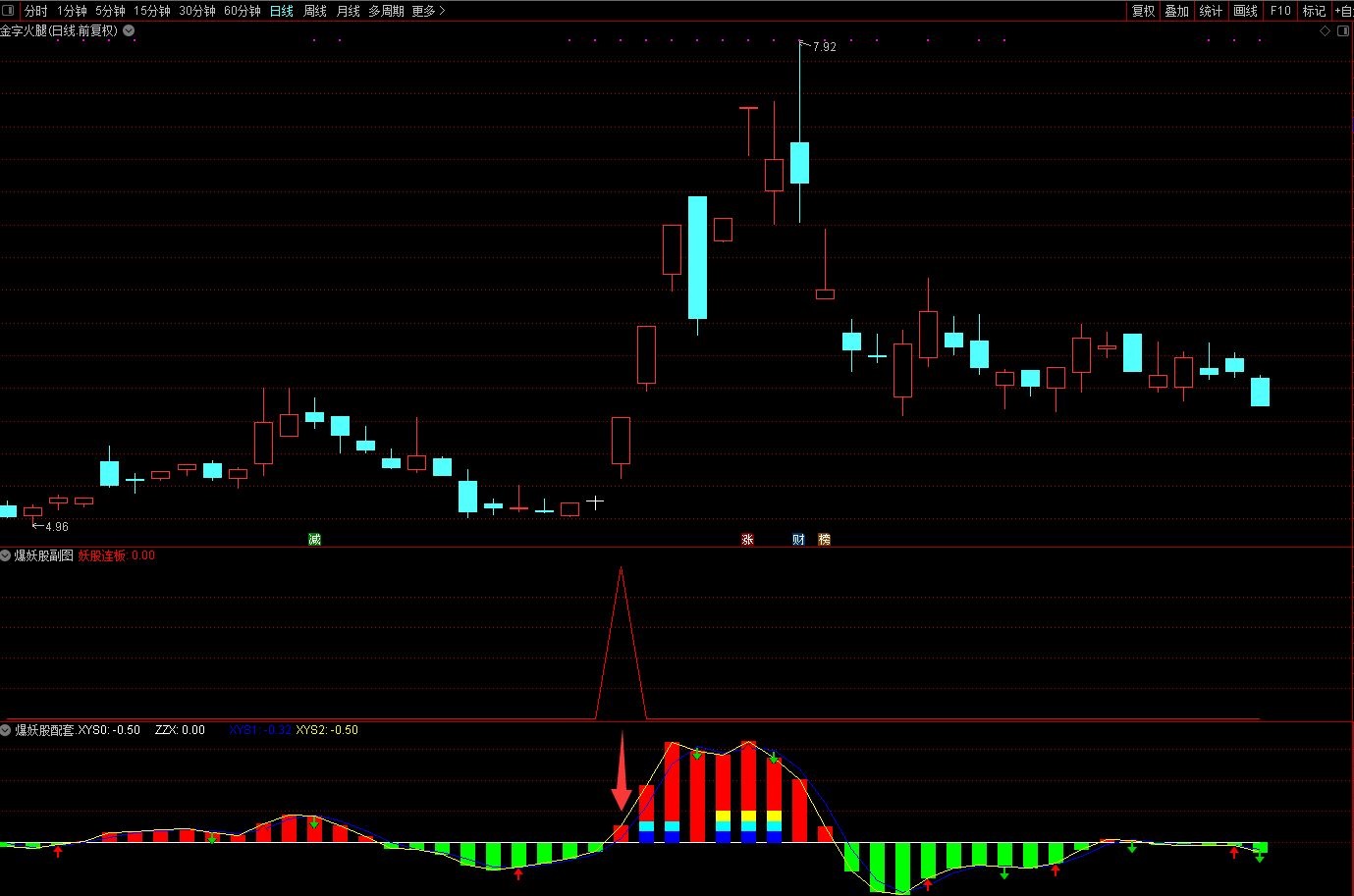The height and width of the screenshot is (896, 1354).
Task: Click the 财 financial marker icon
Action: pos(798,539)
